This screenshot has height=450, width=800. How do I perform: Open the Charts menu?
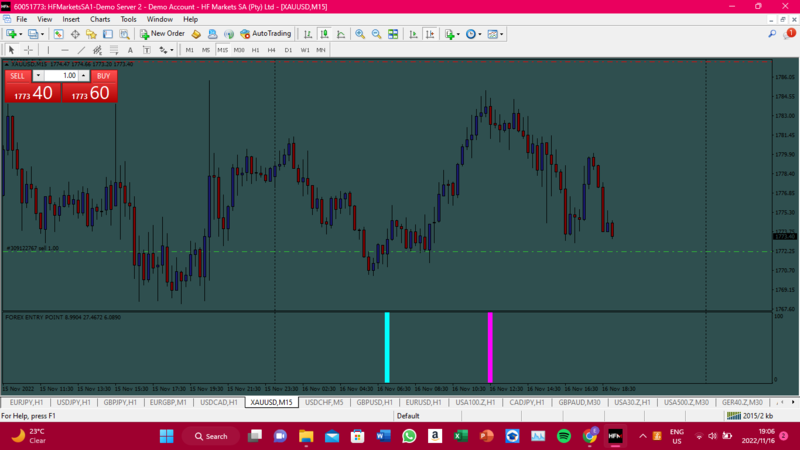[100, 19]
